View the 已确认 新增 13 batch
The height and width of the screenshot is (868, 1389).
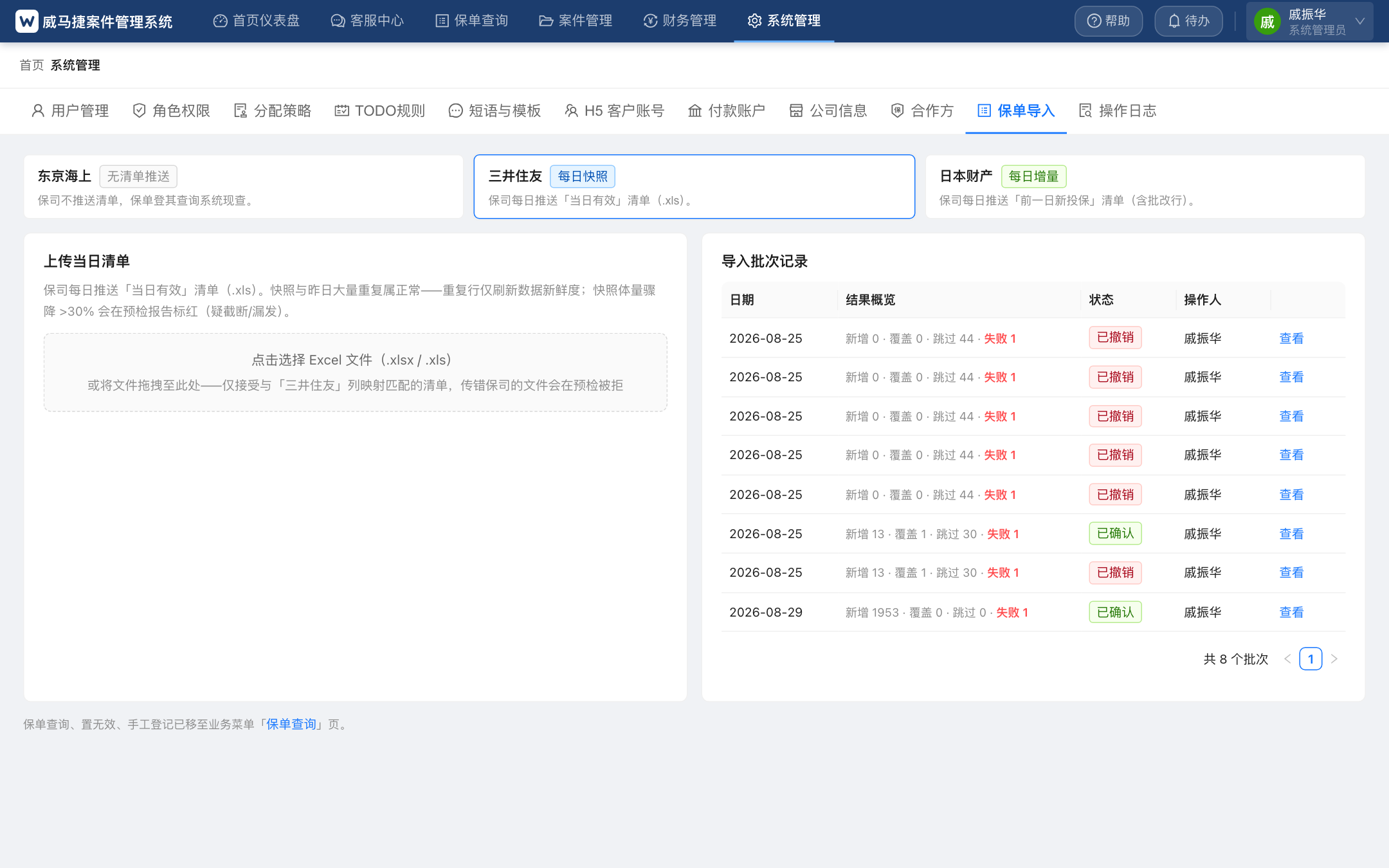[x=1291, y=534]
